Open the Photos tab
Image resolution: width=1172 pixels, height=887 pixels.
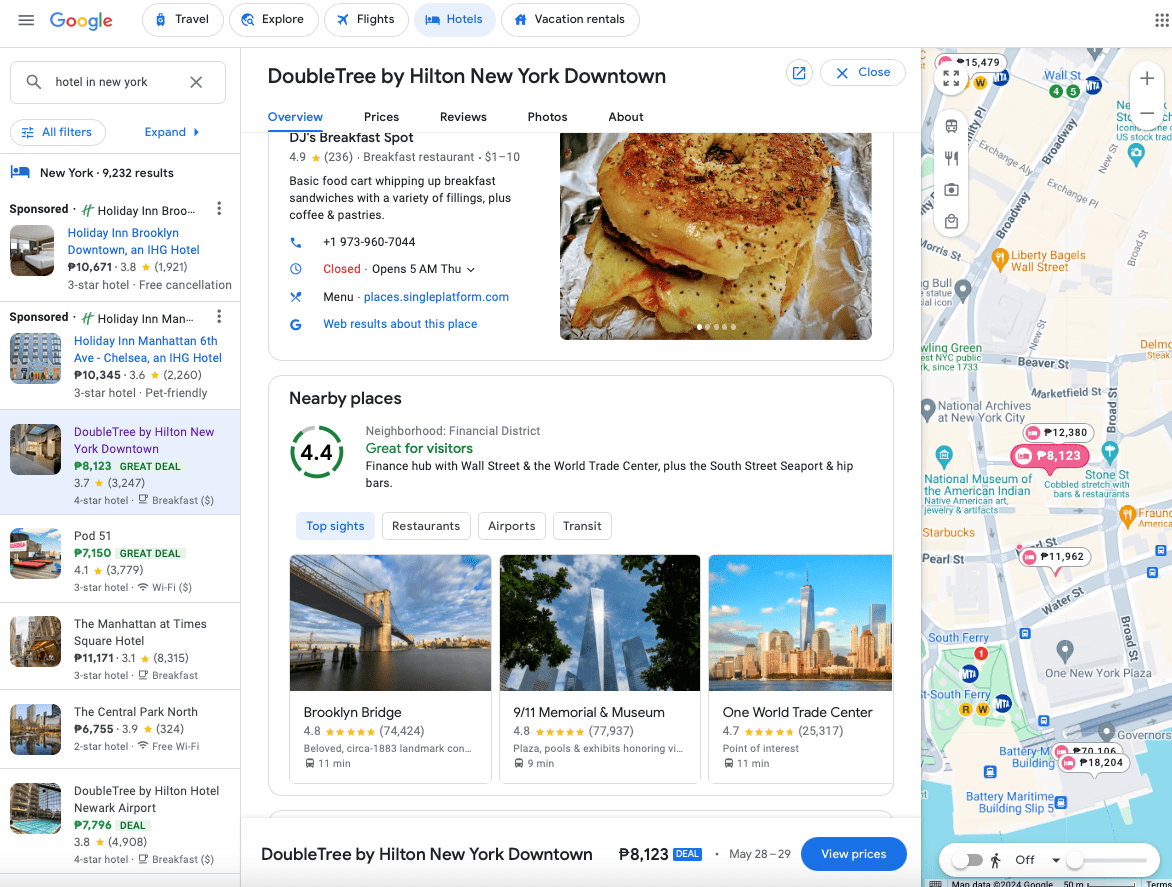(x=548, y=117)
